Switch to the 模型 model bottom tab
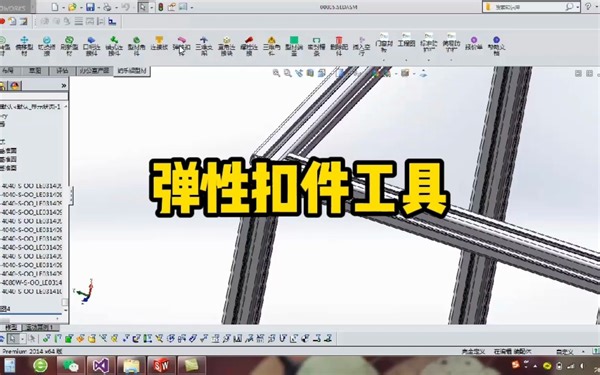Screen dimensions: 600x375 11,328
